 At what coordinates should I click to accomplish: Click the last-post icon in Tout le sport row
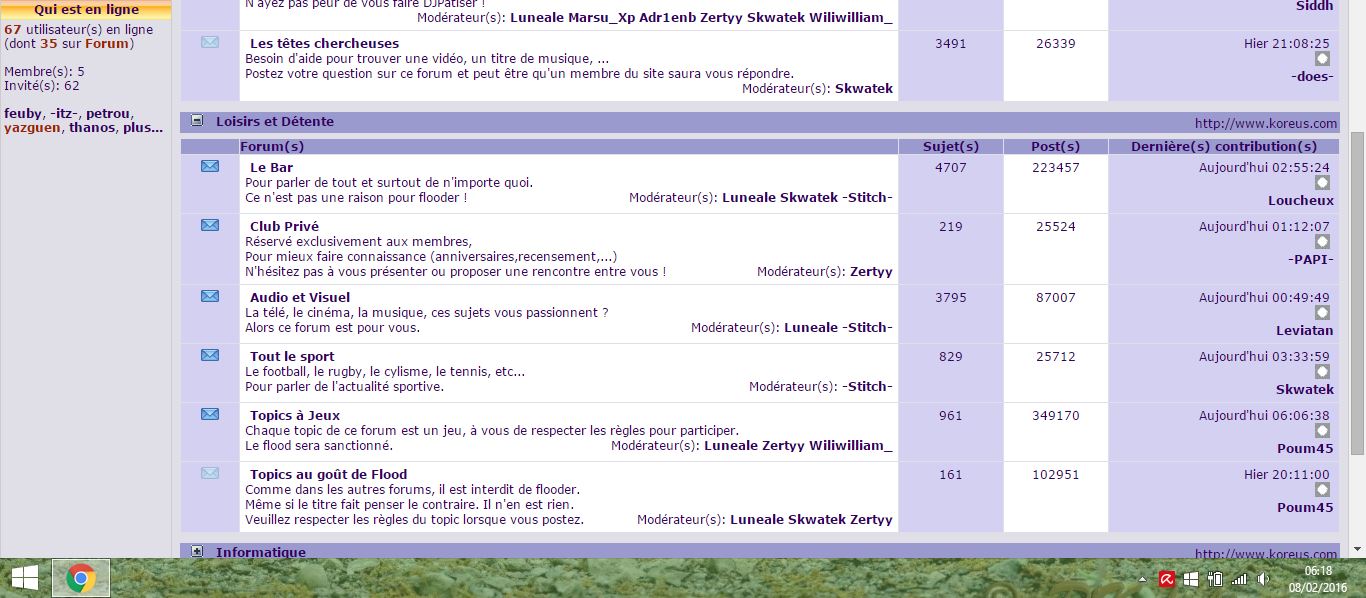[1322, 372]
